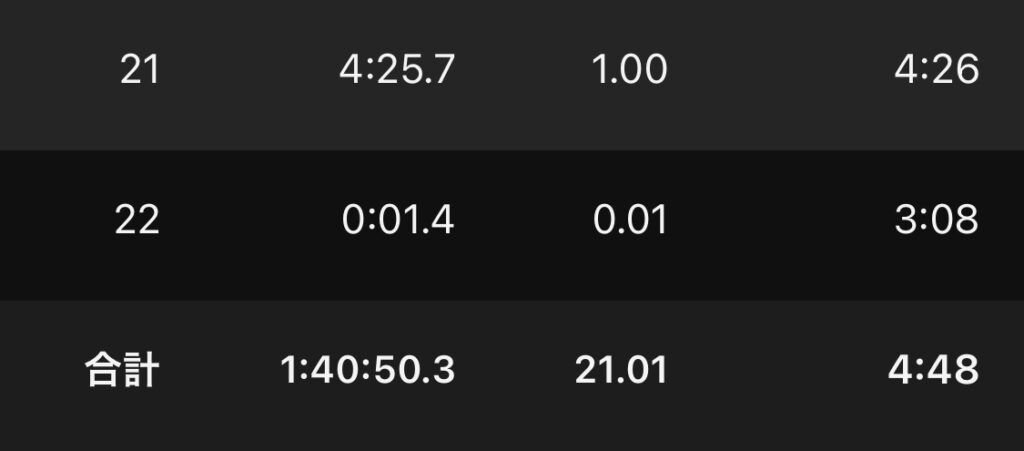The height and width of the screenshot is (451, 1024).
Task: Click the darker striped band of lap 22
Action: [x=512, y=225]
